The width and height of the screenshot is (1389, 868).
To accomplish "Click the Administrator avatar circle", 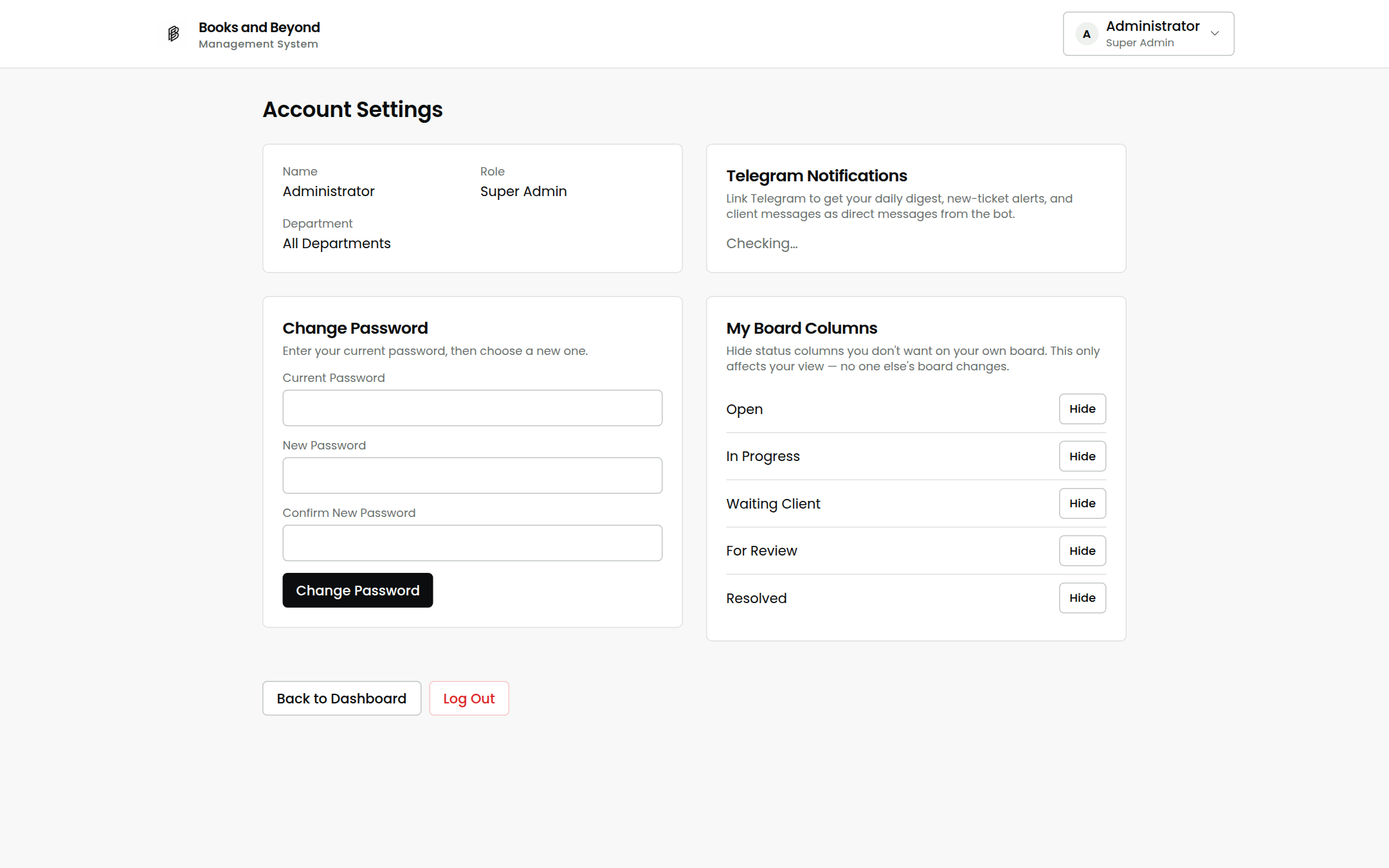I will [1087, 34].
